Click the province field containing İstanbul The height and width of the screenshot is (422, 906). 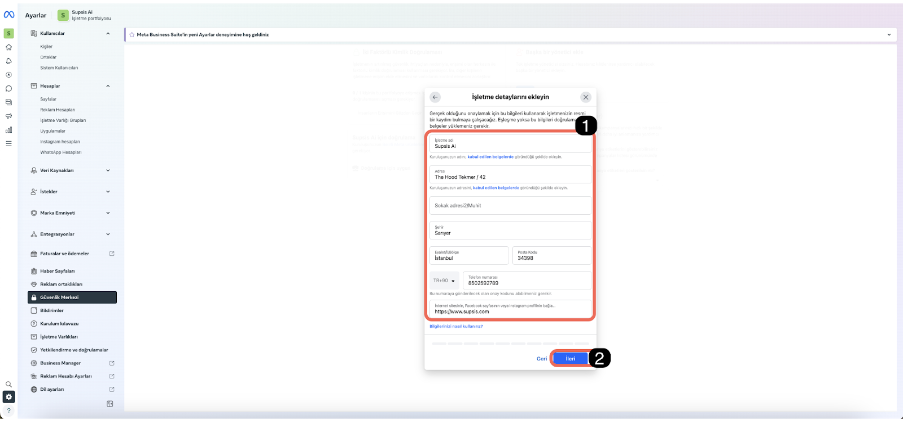pos(469,256)
